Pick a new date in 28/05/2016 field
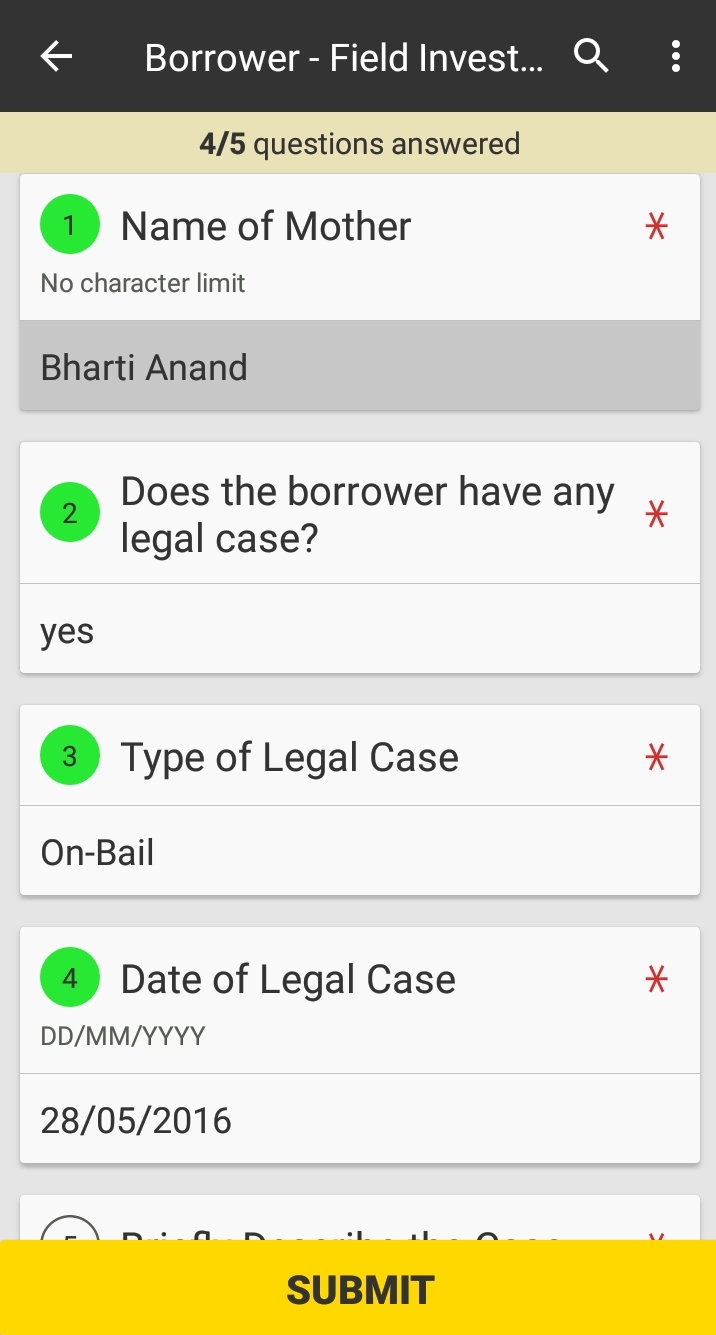716x1335 pixels. click(x=360, y=1120)
